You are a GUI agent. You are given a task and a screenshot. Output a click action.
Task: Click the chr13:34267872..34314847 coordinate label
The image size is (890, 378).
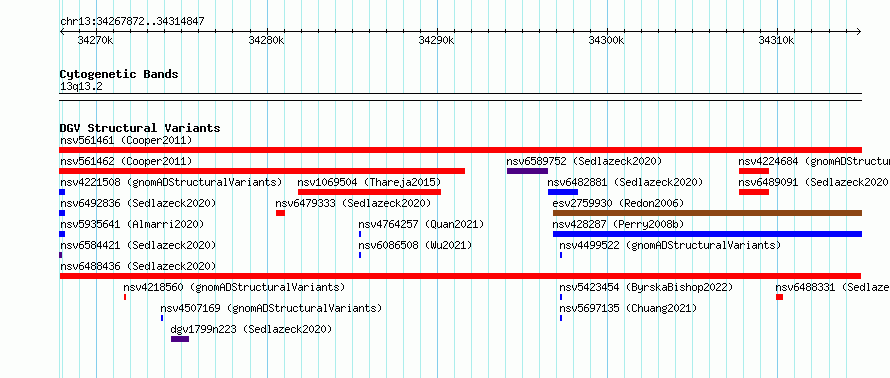[132, 22]
